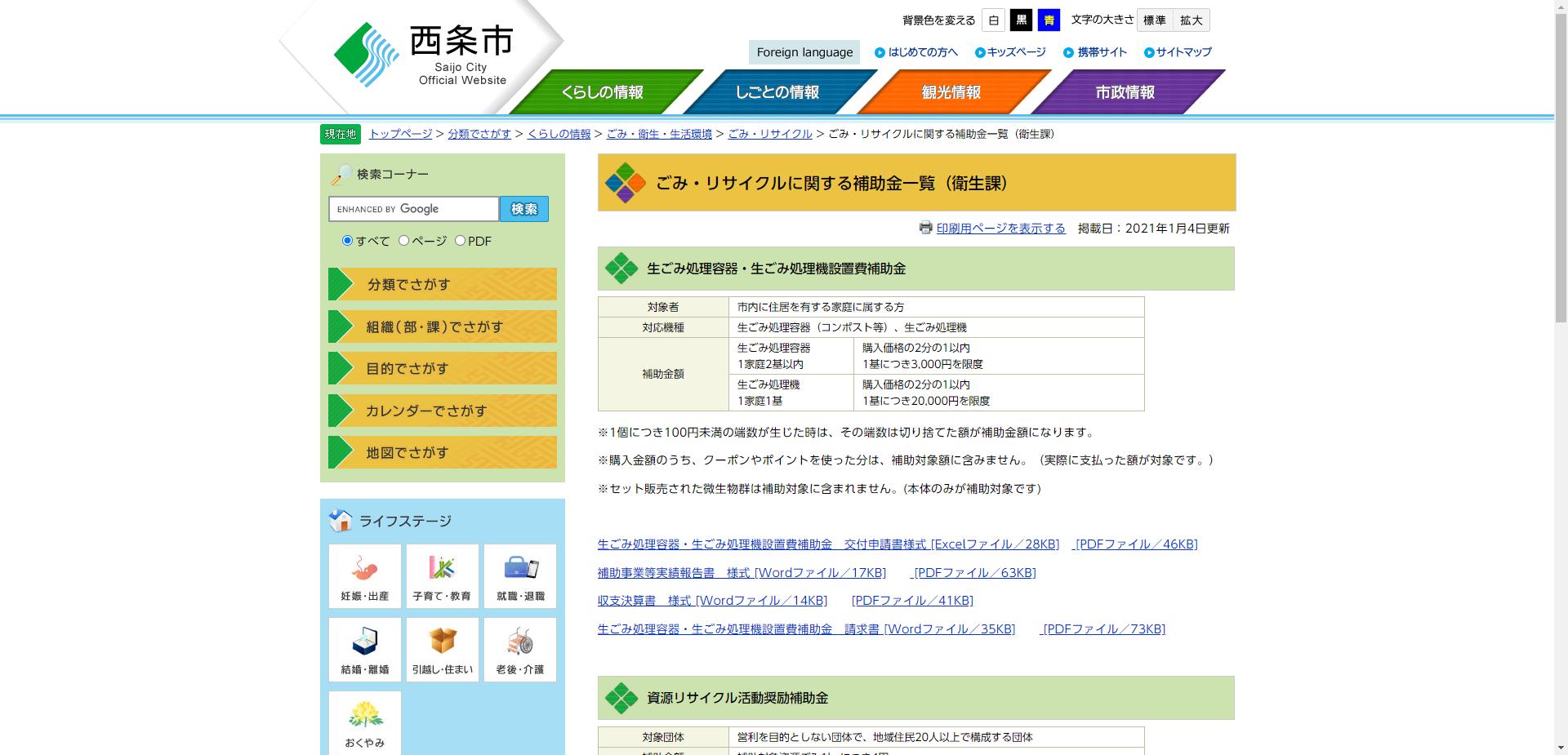Open the 市政情報 navigation tab
The height and width of the screenshot is (755, 1568).
coord(1124,92)
